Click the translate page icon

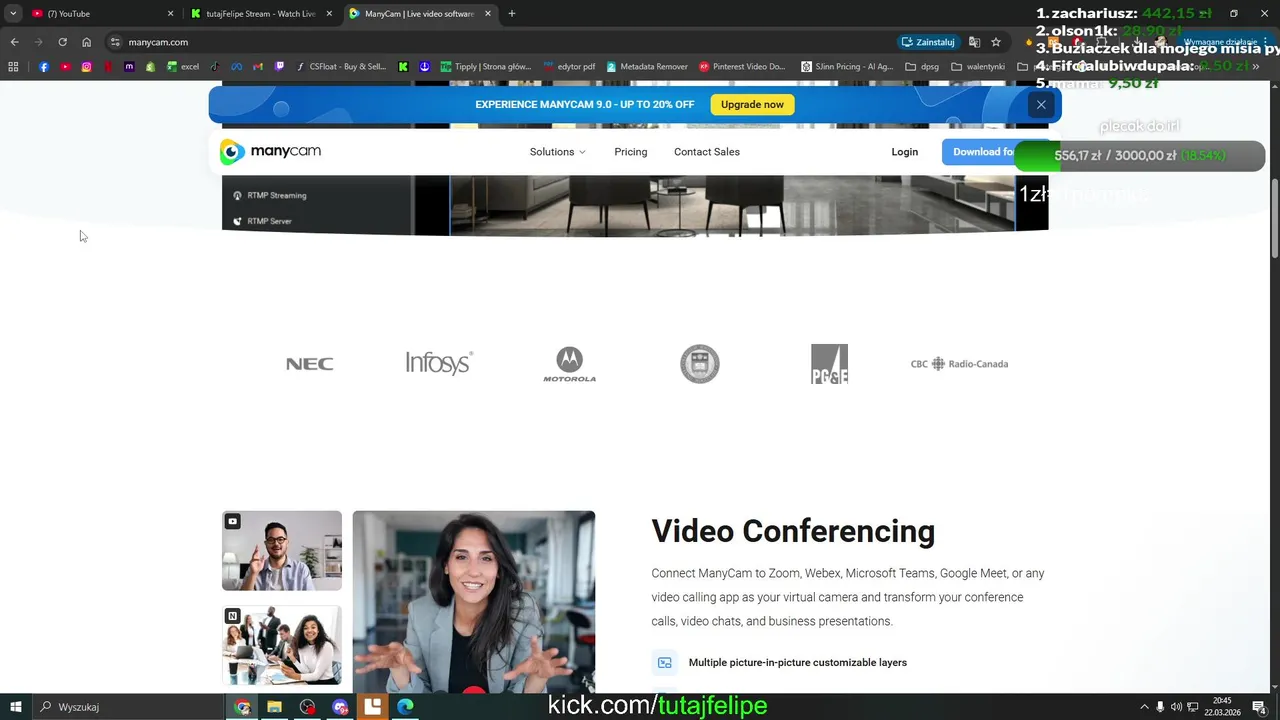pyautogui.click(x=974, y=42)
